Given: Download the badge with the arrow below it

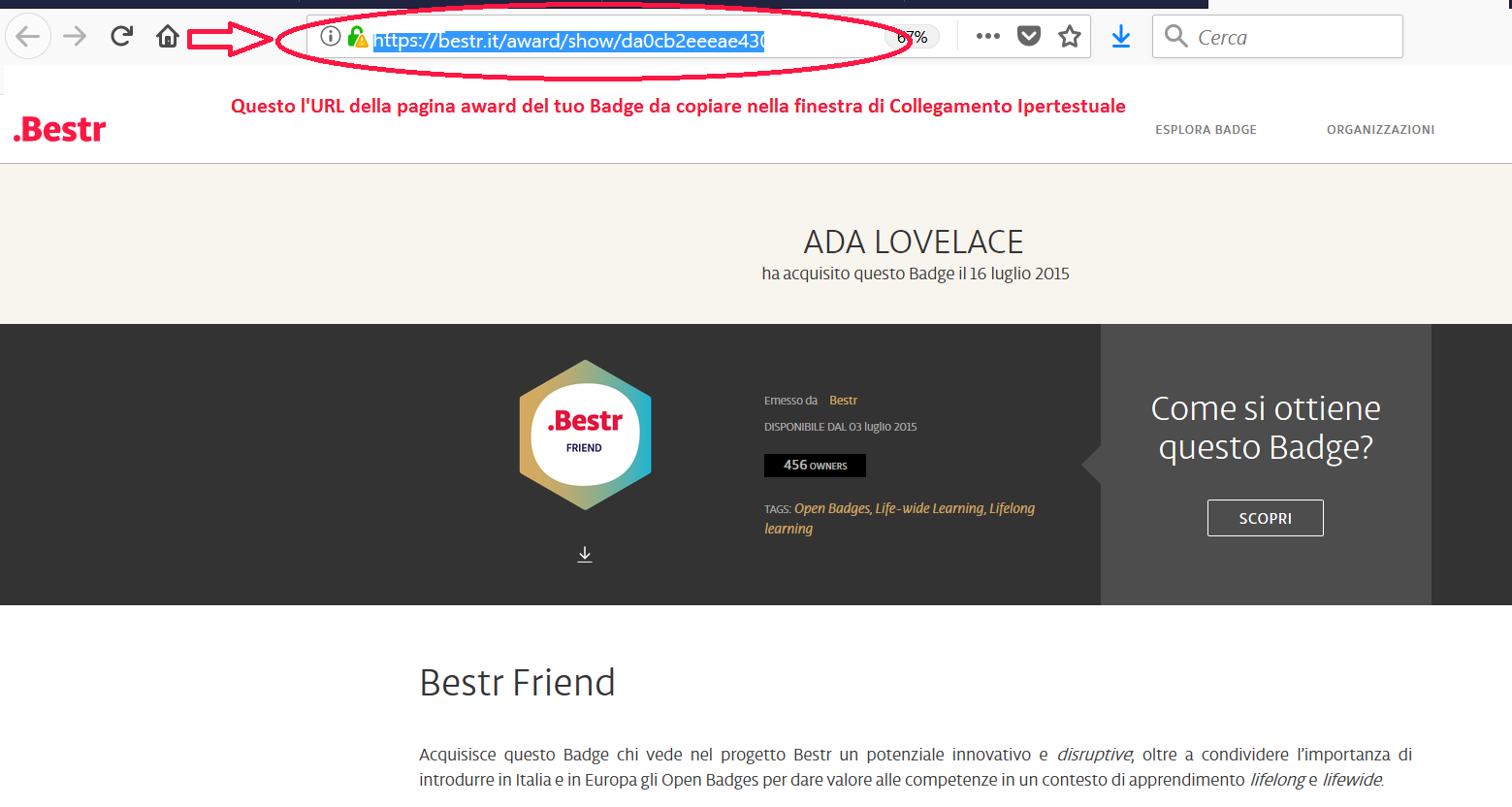Looking at the screenshot, I should (585, 555).
